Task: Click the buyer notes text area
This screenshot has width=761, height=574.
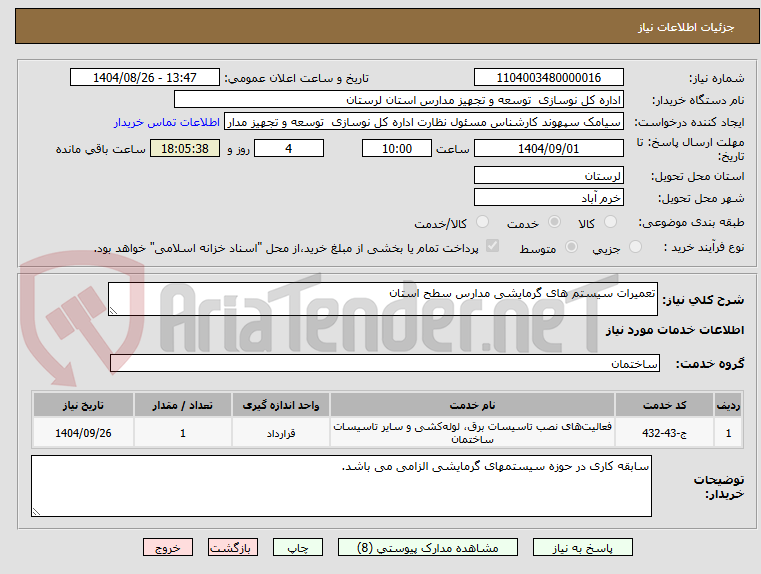Action: pos(341,486)
